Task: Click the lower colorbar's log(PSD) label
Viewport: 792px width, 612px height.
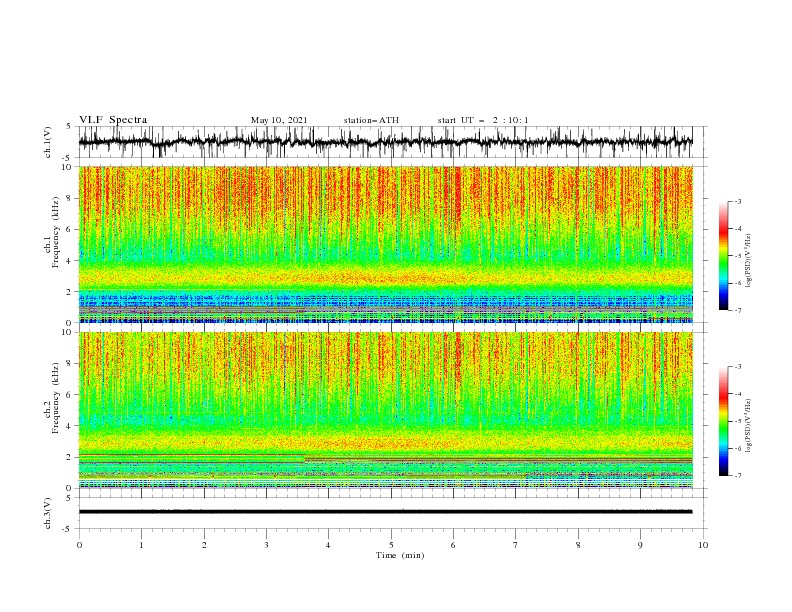Action: pyautogui.click(x=748, y=425)
